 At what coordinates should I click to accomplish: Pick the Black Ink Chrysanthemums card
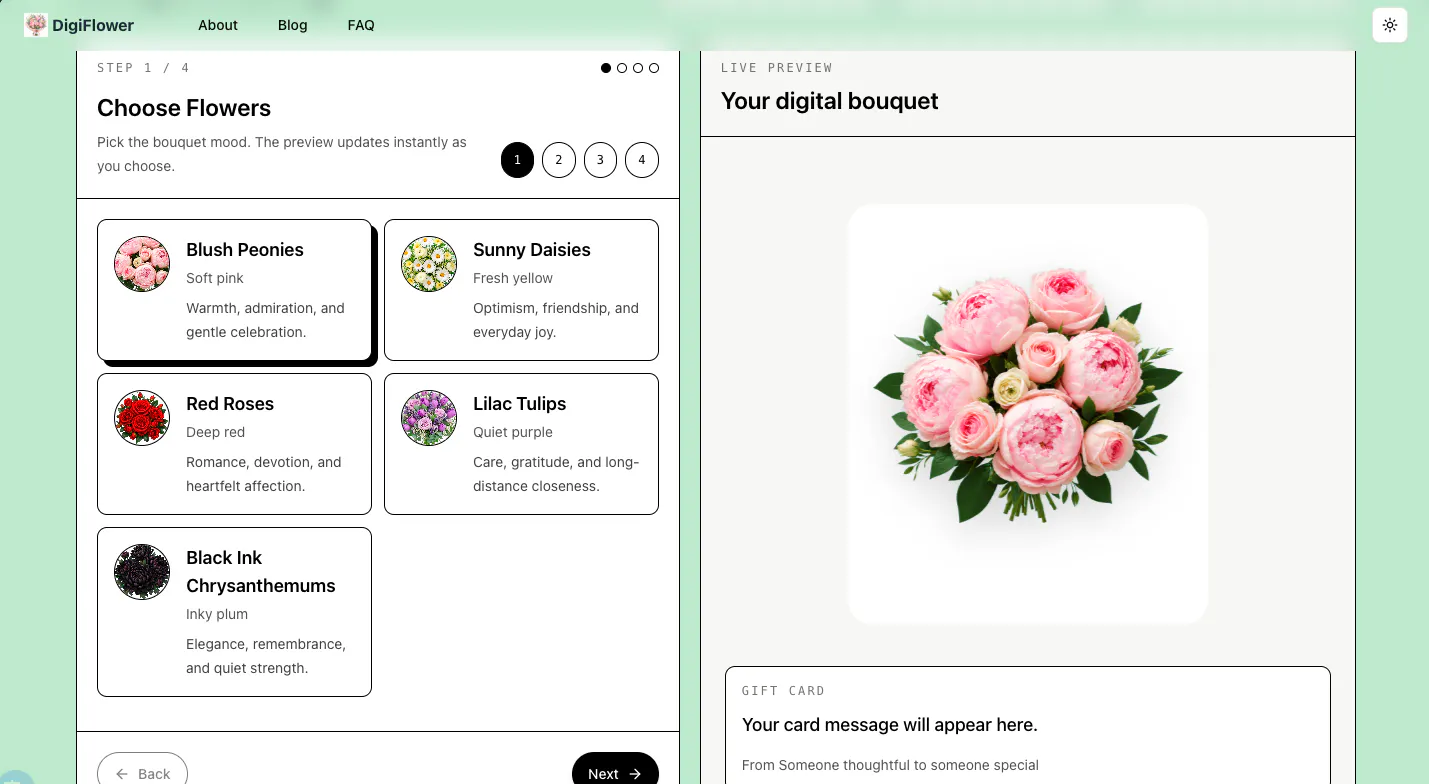[234, 611]
